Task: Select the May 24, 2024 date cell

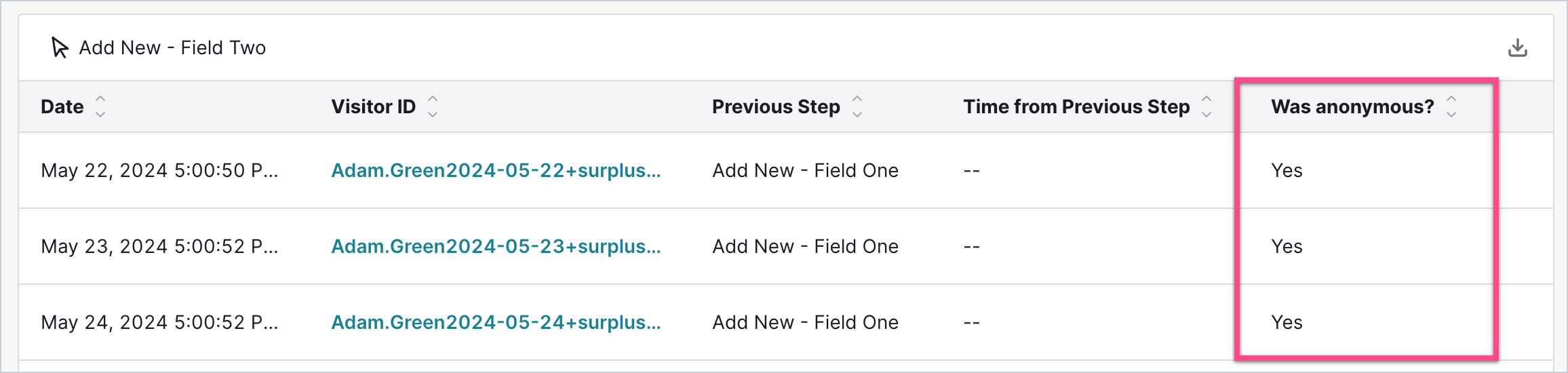Action: click(x=159, y=322)
